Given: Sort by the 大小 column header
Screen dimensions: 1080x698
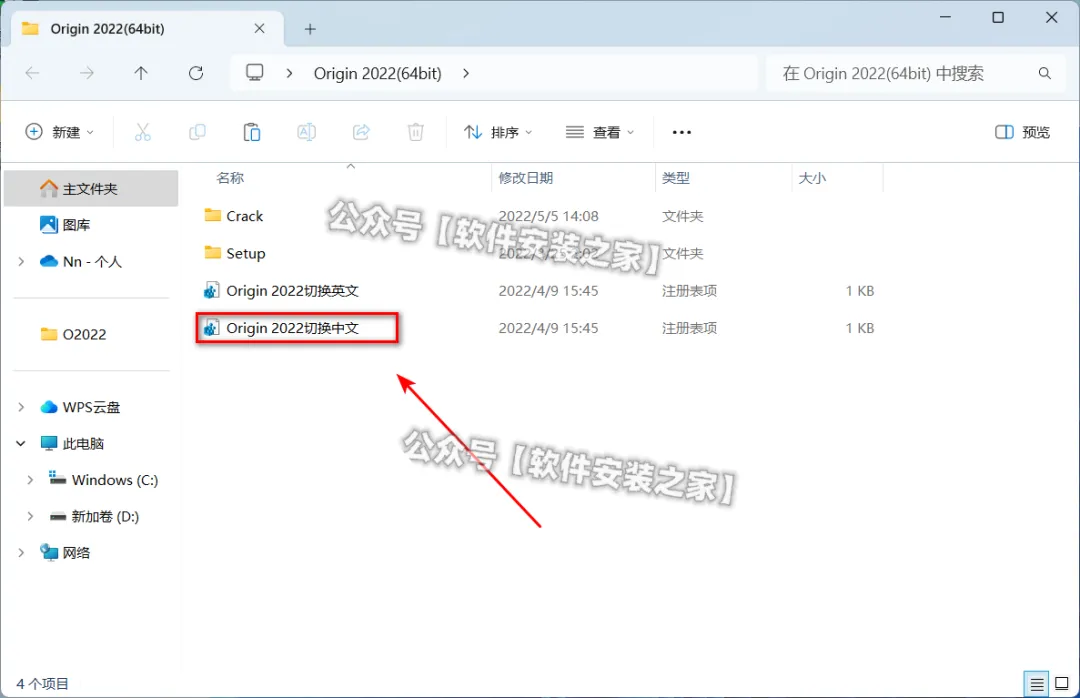Looking at the screenshot, I should point(812,178).
